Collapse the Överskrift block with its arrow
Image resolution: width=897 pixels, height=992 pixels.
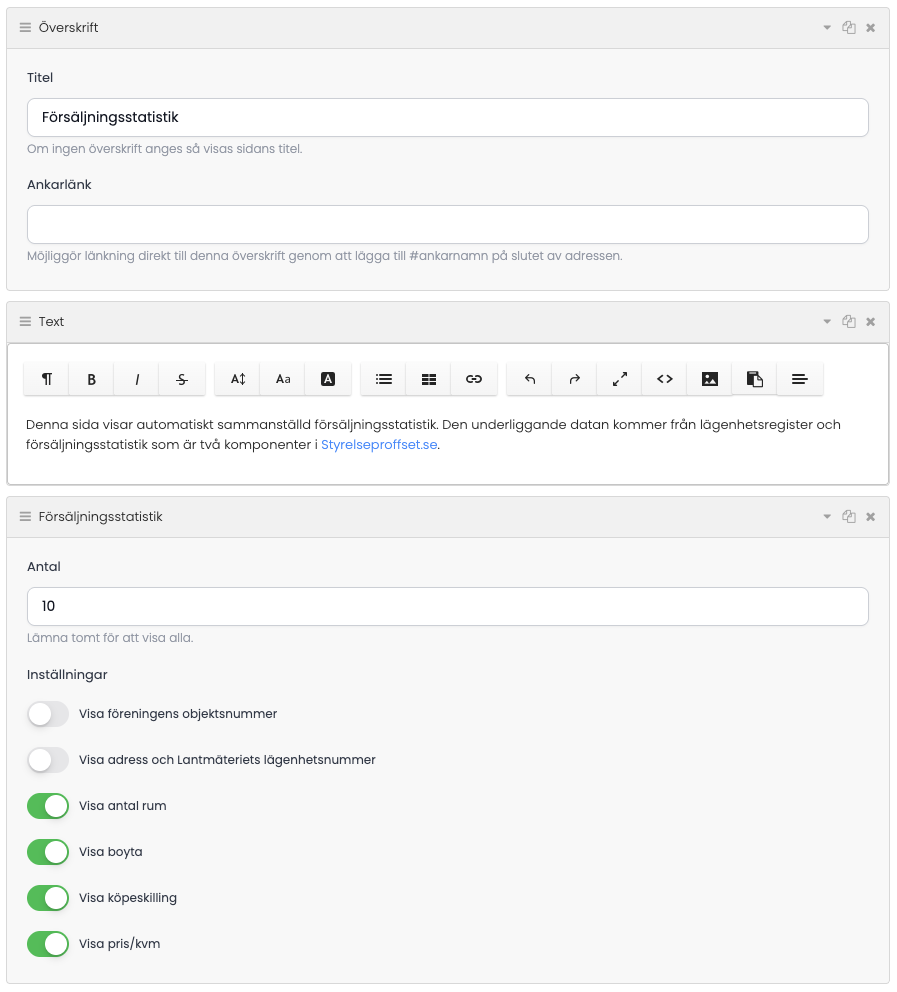coord(827,28)
